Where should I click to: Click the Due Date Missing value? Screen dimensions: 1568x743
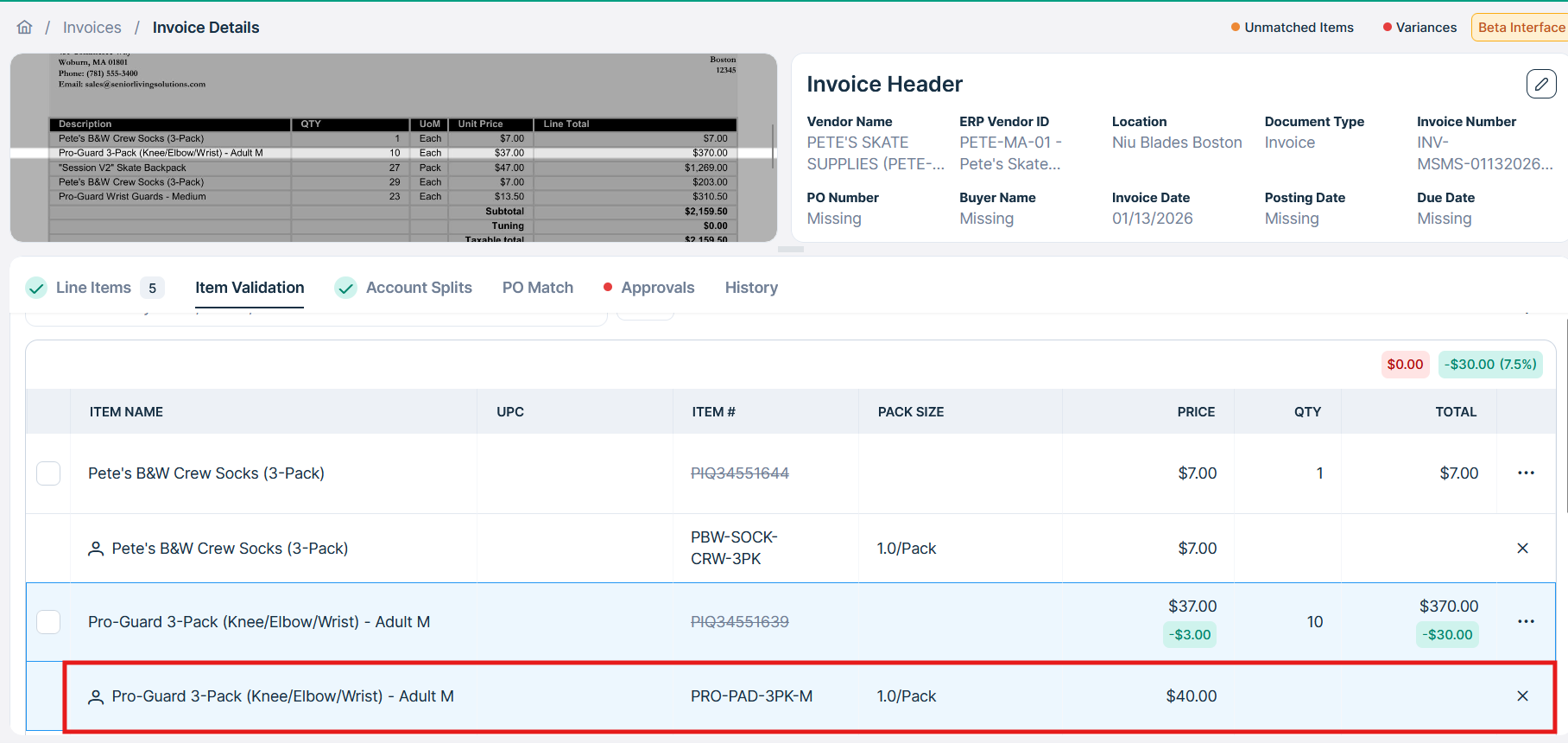tap(1445, 219)
